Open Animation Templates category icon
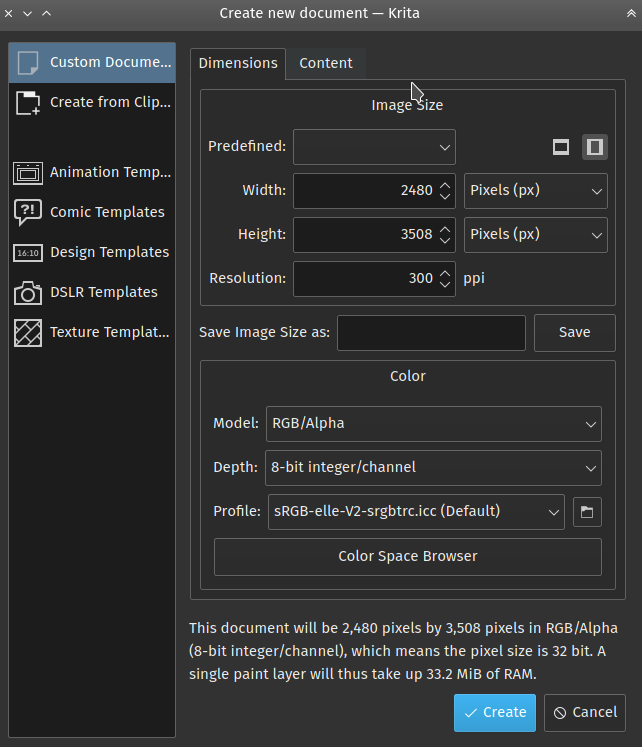 tap(28, 172)
